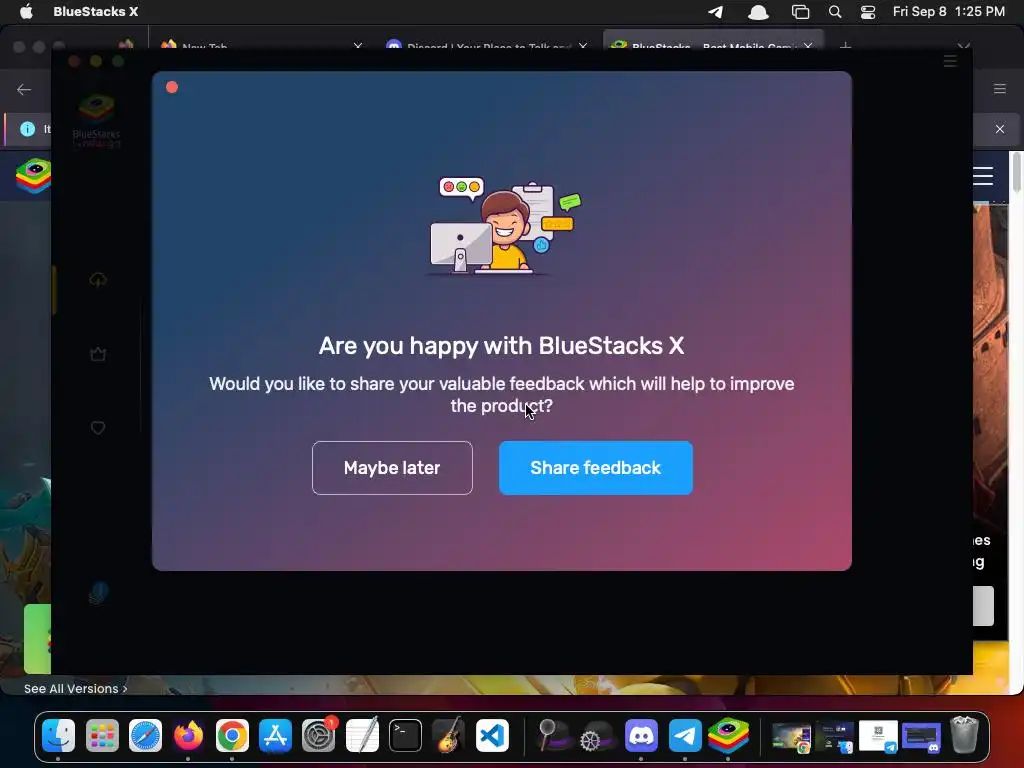The image size is (1024, 768).
Task: Launch Firefox from the Dock
Action: click(188, 736)
